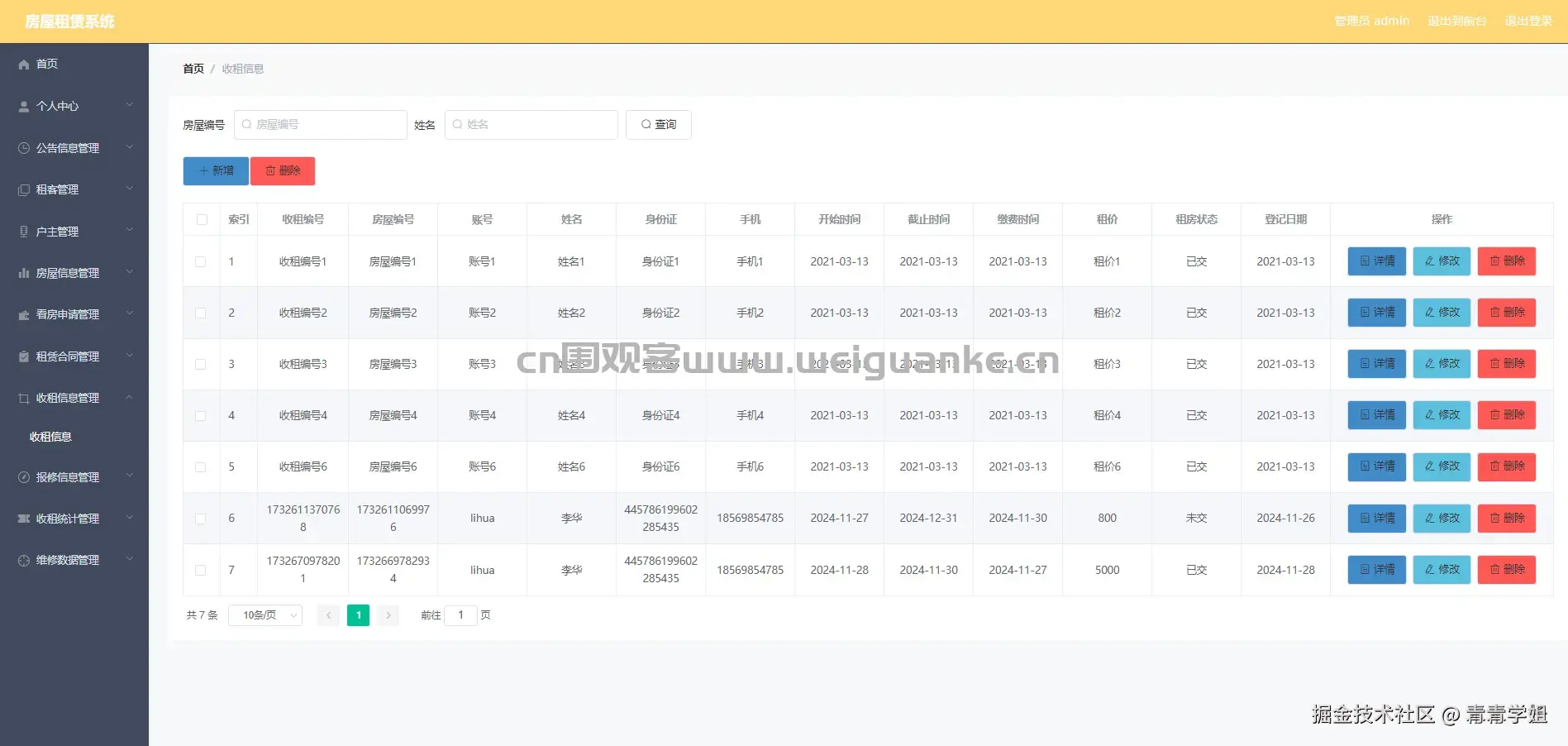
Task: Click 删除 for row 收租编号6
Action: [x=1507, y=466]
